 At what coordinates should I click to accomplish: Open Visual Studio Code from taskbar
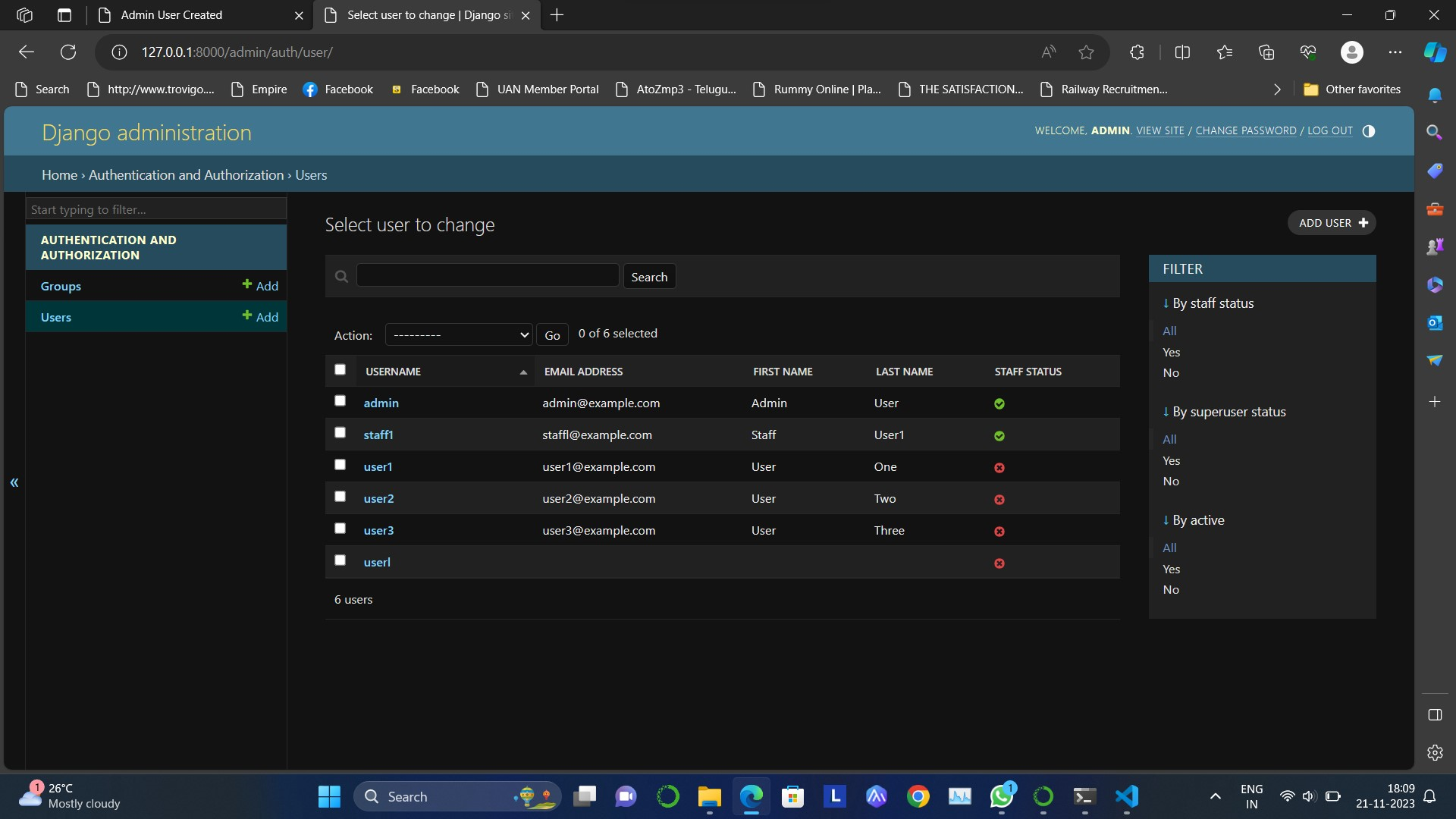pyautogui.click(x=1126, y=796)
